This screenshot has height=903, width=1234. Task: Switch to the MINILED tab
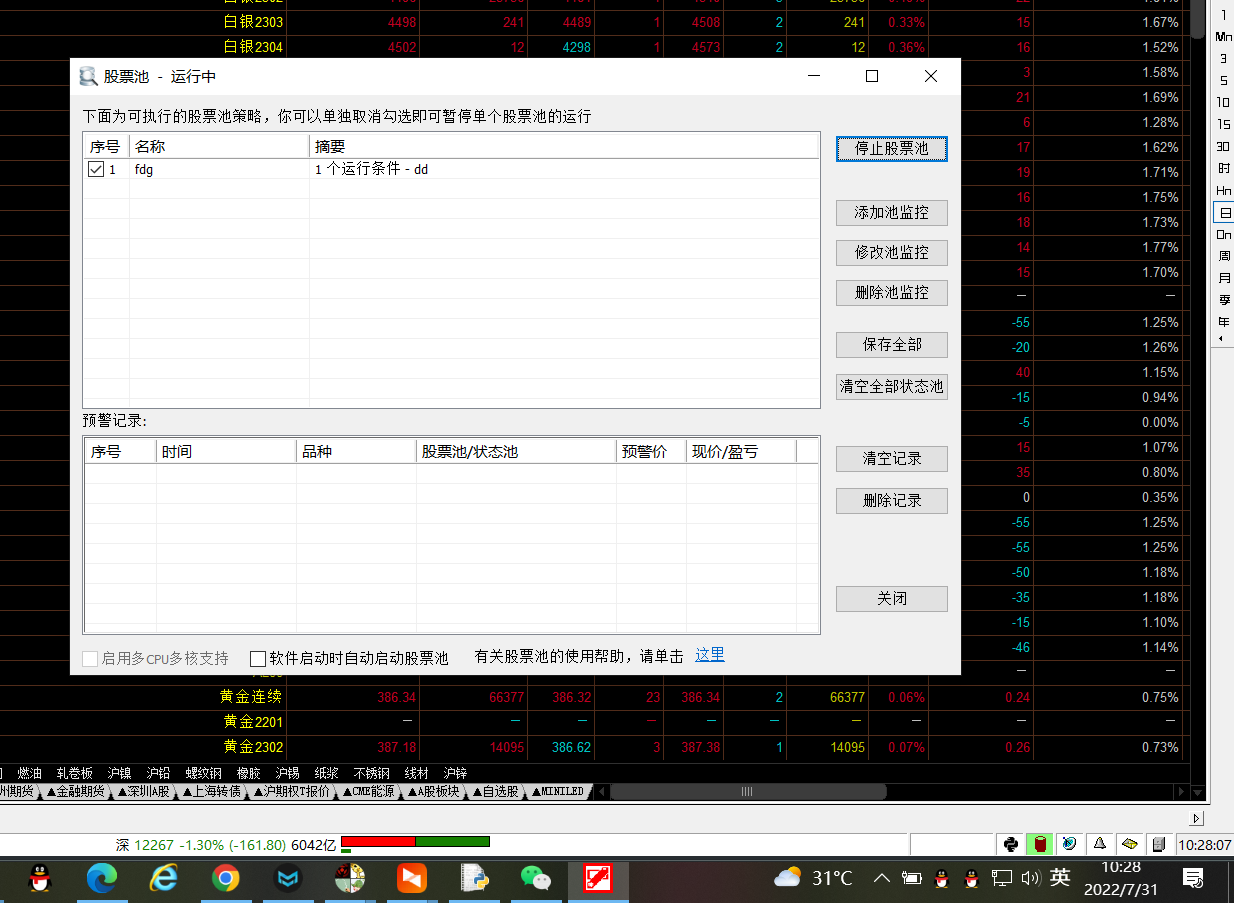coord(558,791)
